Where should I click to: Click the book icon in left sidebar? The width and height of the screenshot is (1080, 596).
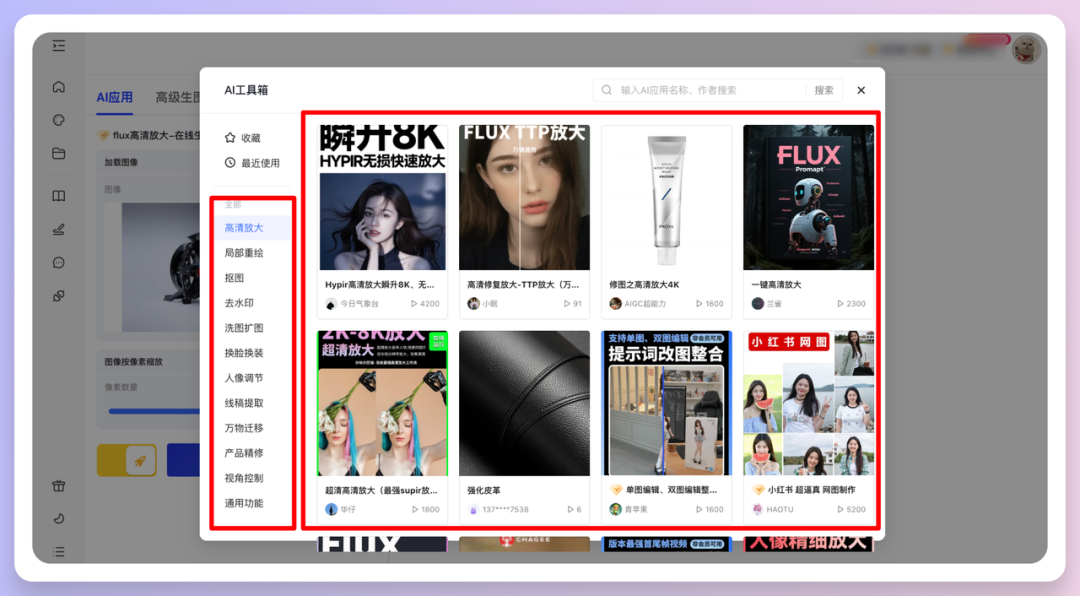pos(59,196)
